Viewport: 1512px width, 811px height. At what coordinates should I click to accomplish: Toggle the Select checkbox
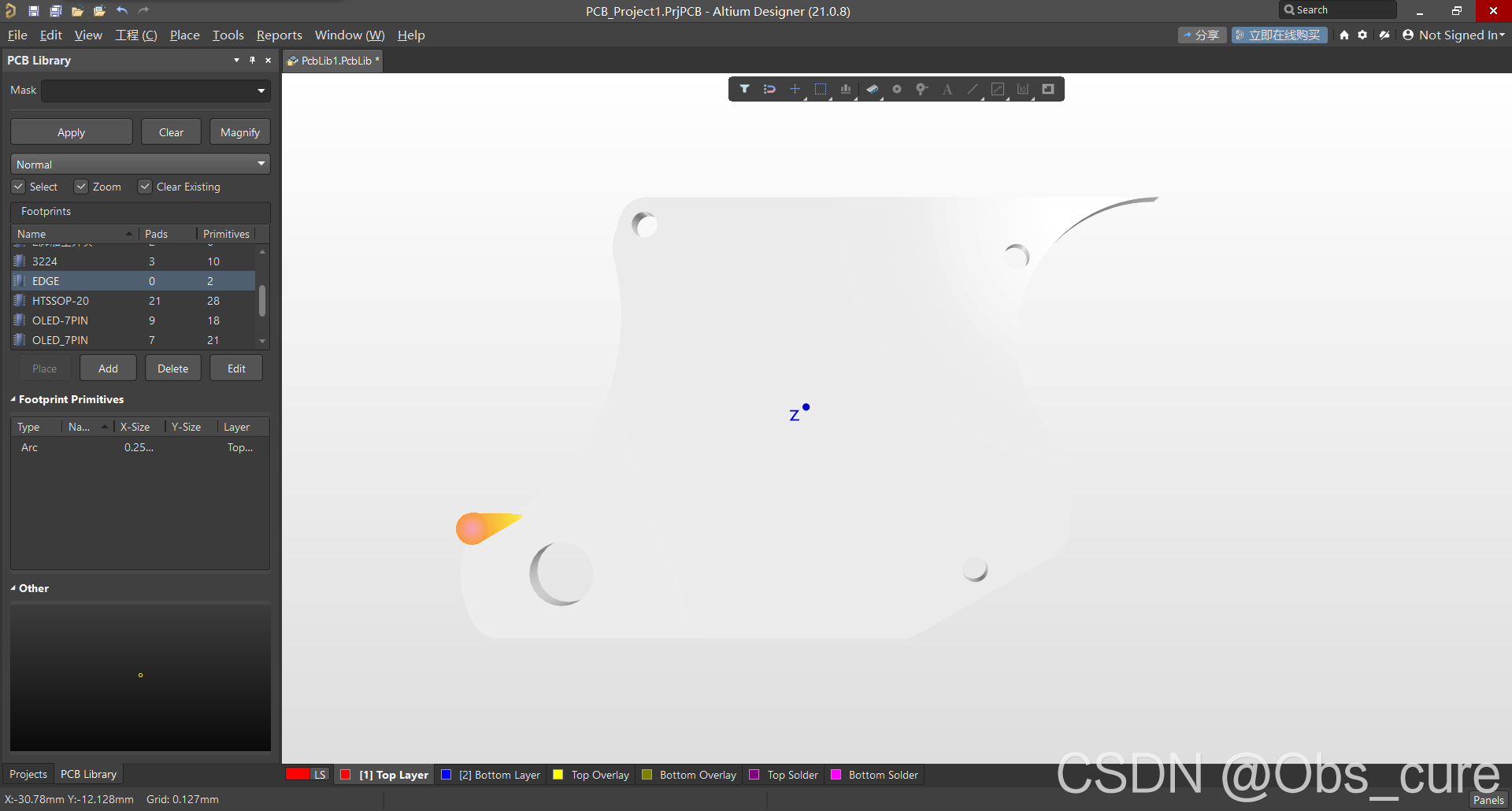18,187
